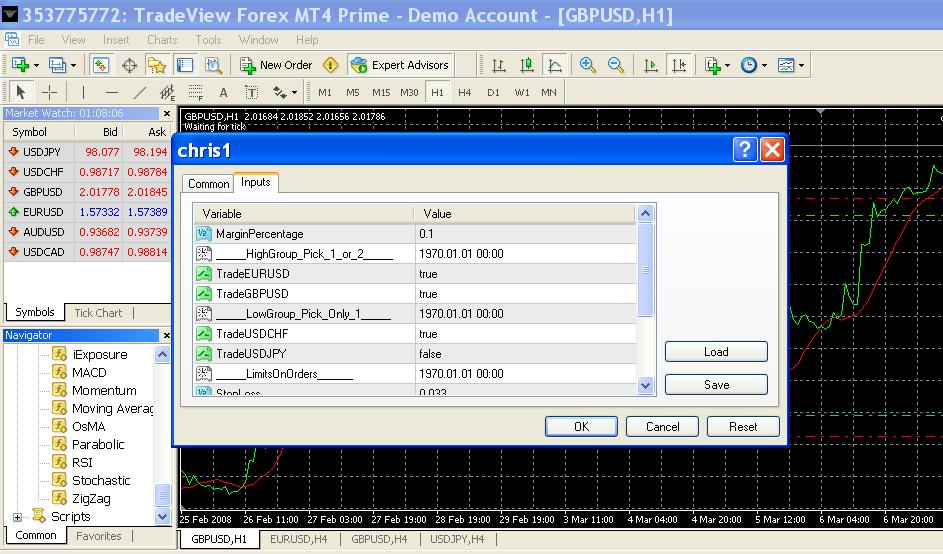The width and height of the screenshot is (943, 554).
Task: Click the Reset button
Action: click(743, 426)
